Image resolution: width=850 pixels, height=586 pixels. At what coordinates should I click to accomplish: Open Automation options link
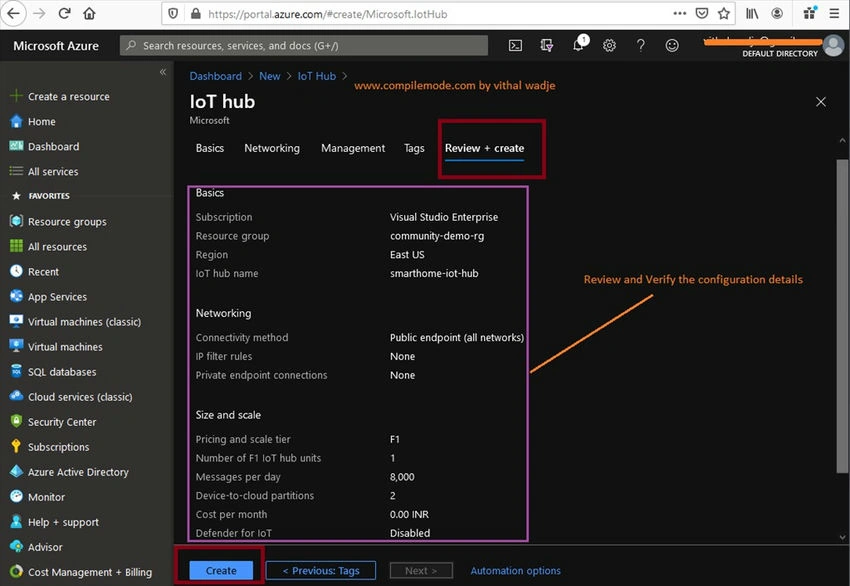(516, 570)
